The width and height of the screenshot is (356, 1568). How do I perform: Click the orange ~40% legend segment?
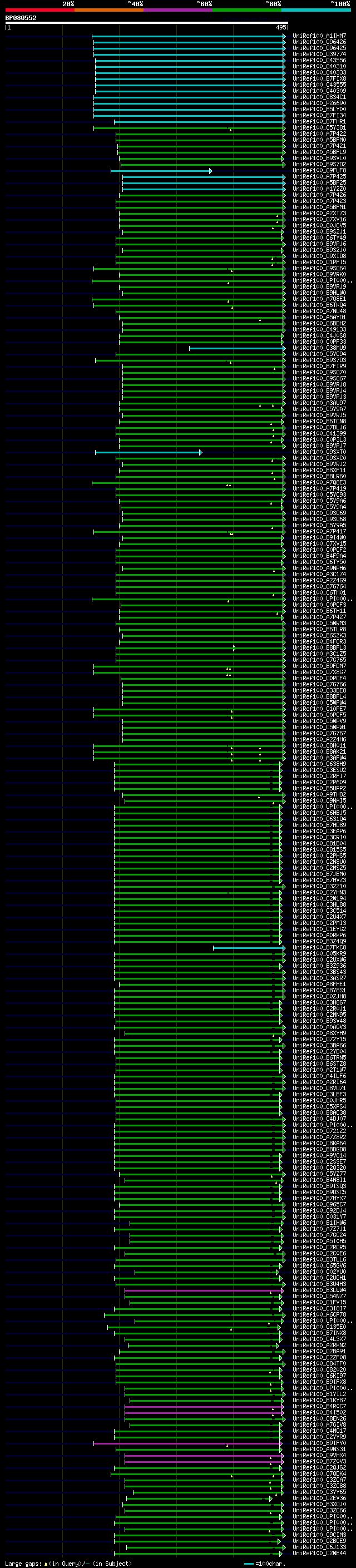[109, 10]
